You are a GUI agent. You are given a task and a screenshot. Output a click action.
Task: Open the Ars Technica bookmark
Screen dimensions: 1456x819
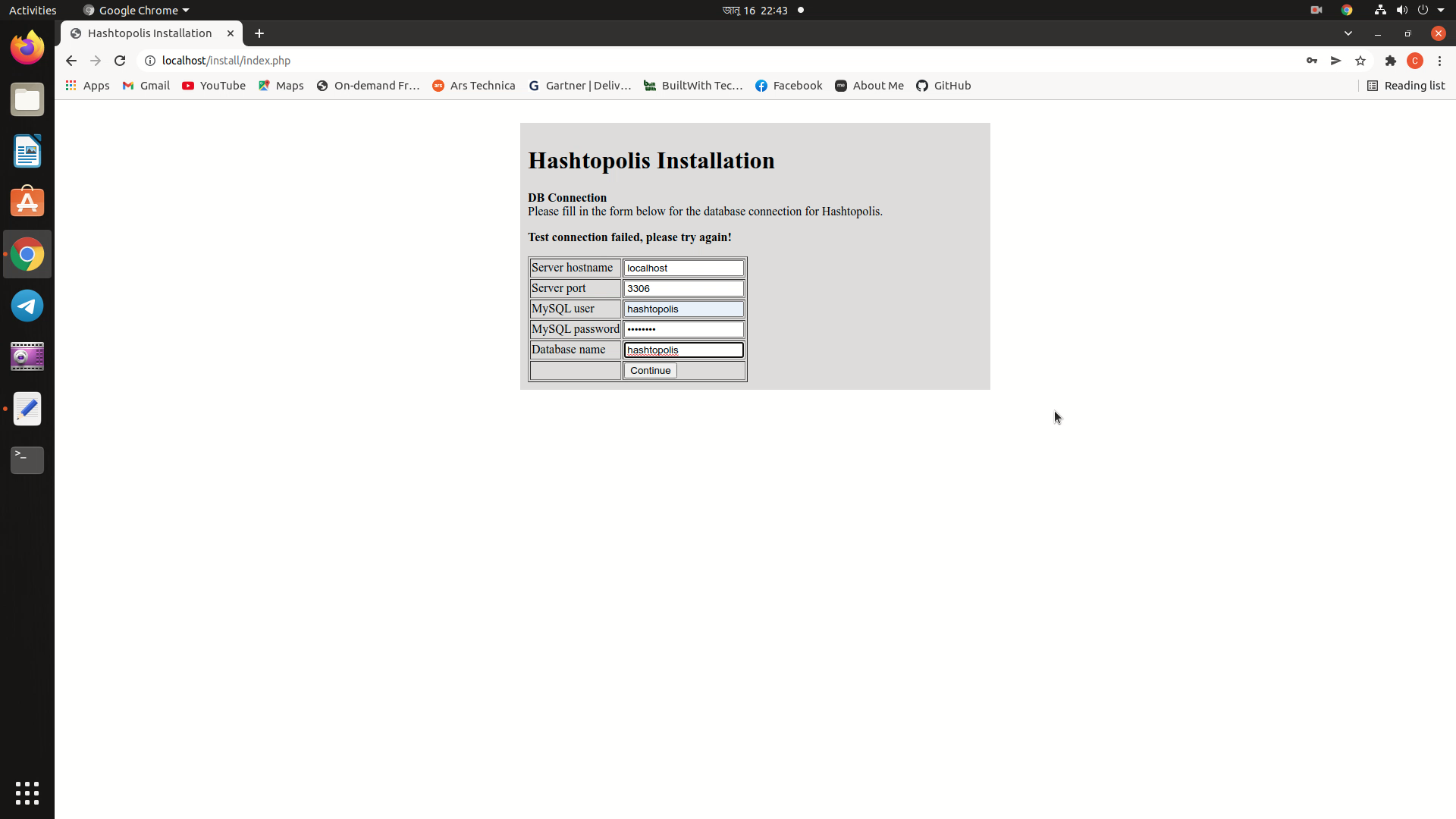click(x=473, y=86)
